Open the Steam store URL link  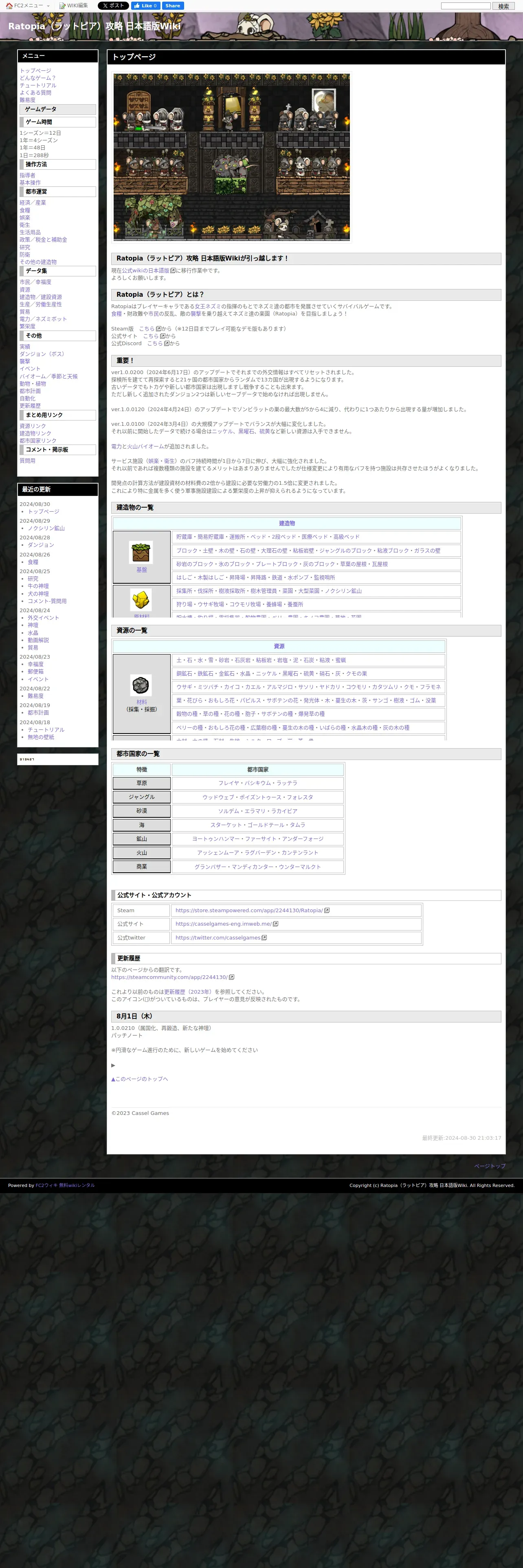(249, 911)
